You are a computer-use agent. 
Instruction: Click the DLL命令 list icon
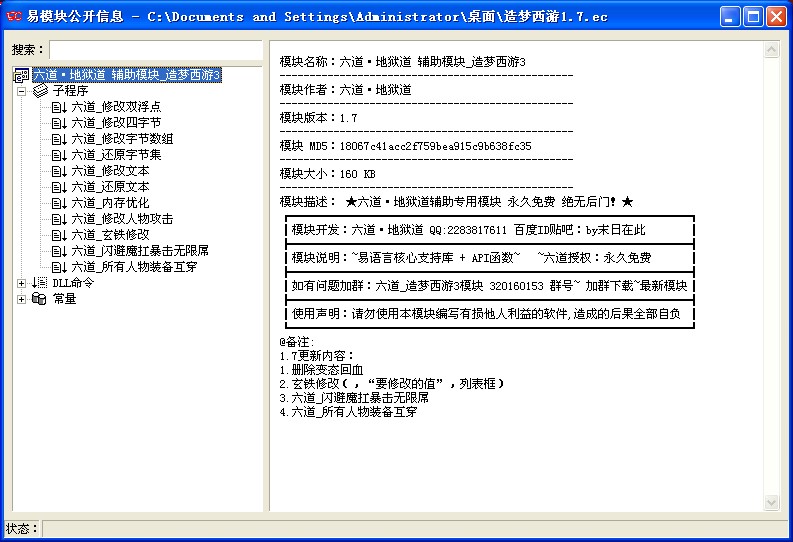[x=39, y=283]
